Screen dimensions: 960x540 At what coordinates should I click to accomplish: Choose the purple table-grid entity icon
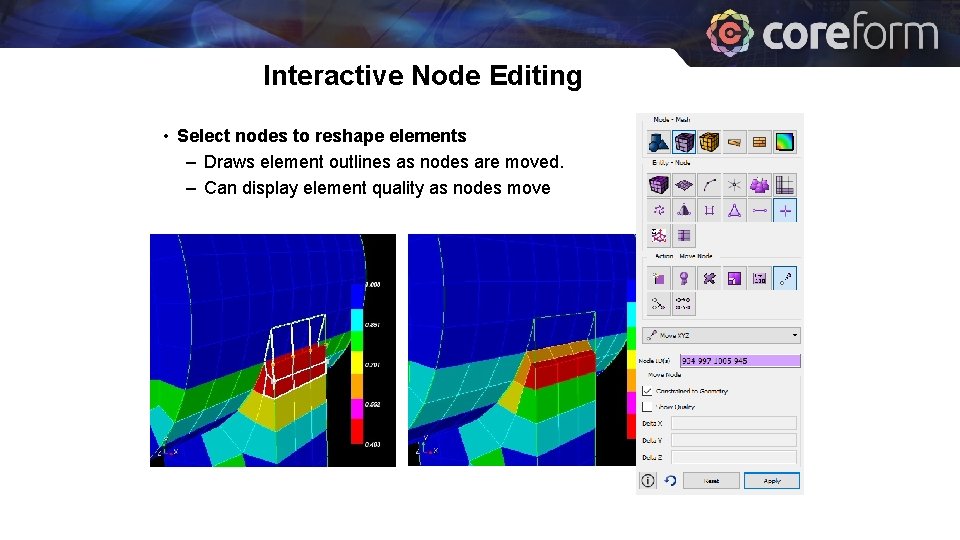coord(683,235)
